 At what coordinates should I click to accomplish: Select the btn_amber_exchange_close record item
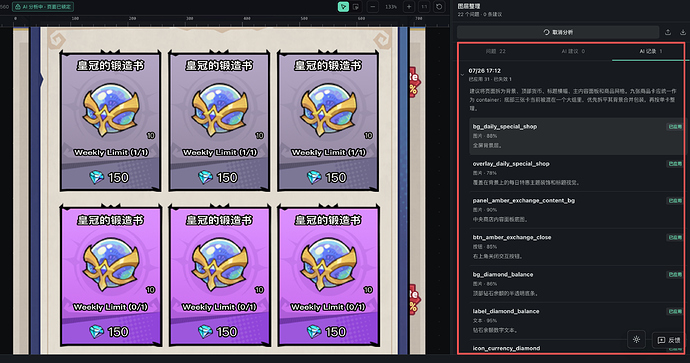click(576, 246)
